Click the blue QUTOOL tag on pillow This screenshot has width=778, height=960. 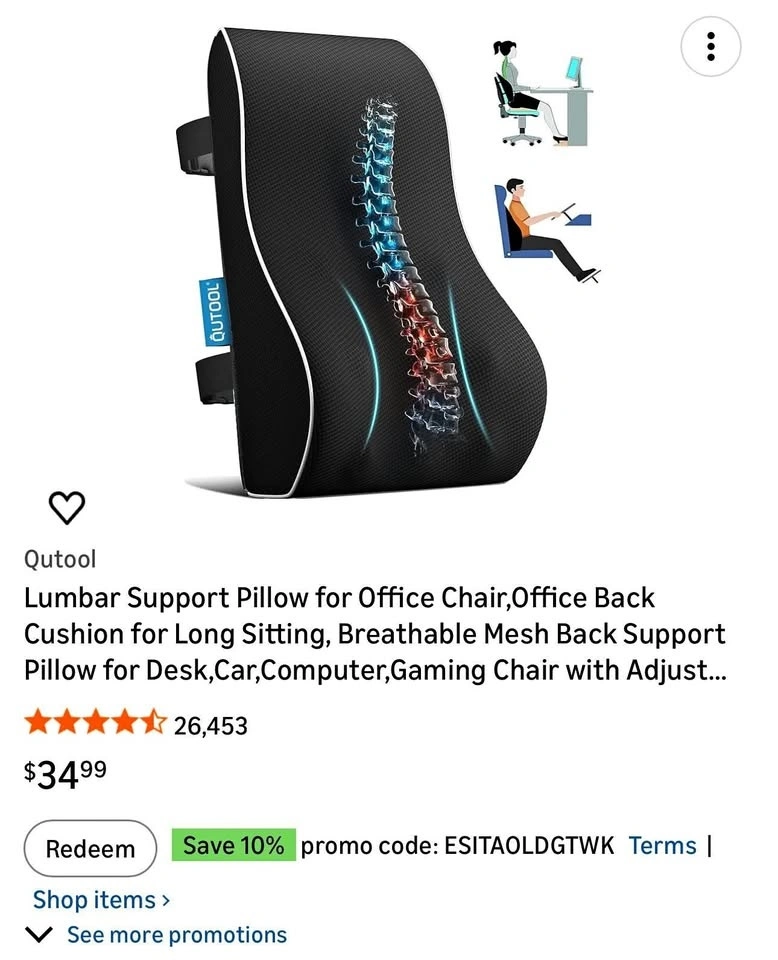tap(216, 312)
